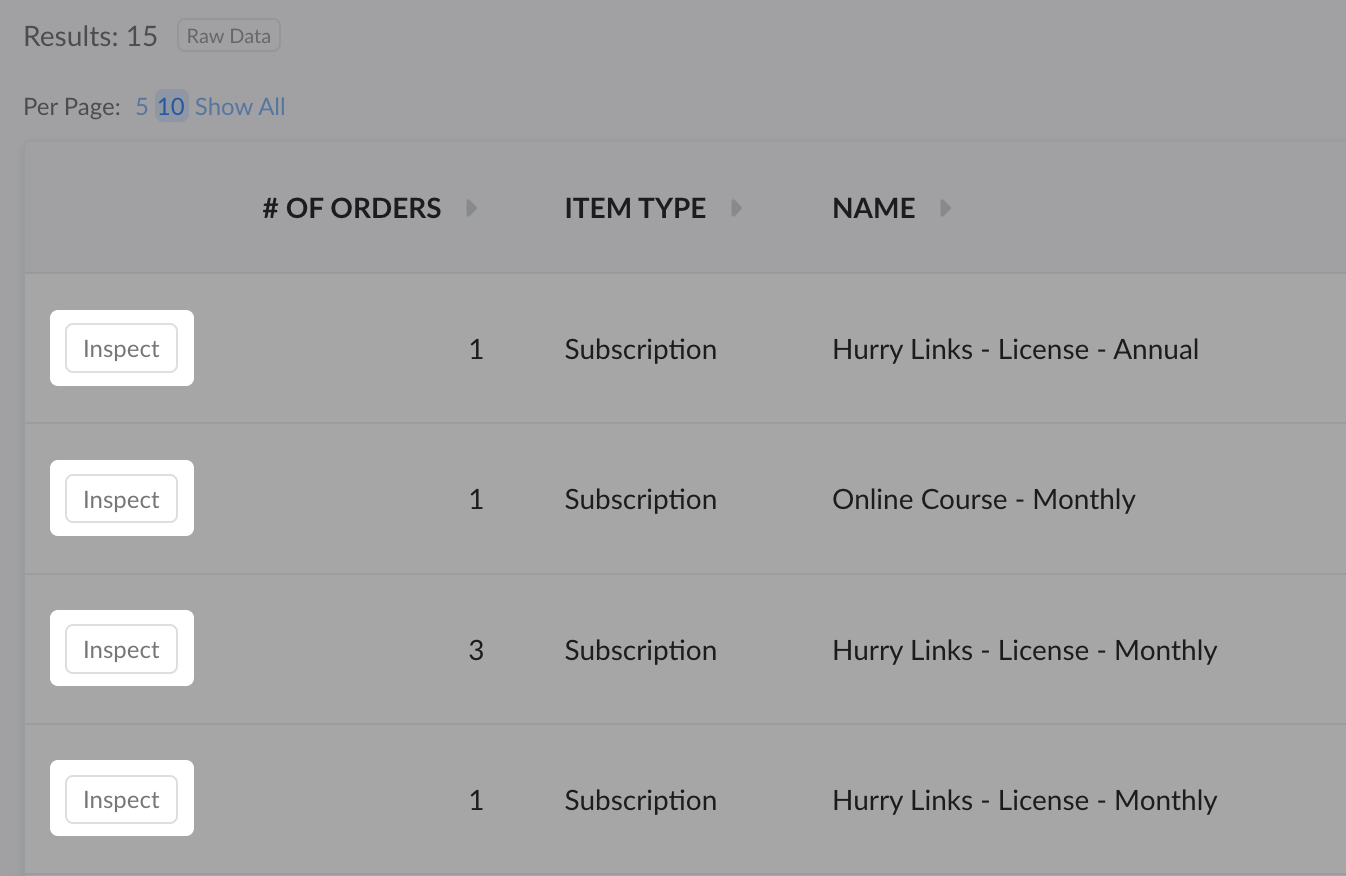Click the sort triangle beside NAME
Screen dimensions: 1346x876
946,208
